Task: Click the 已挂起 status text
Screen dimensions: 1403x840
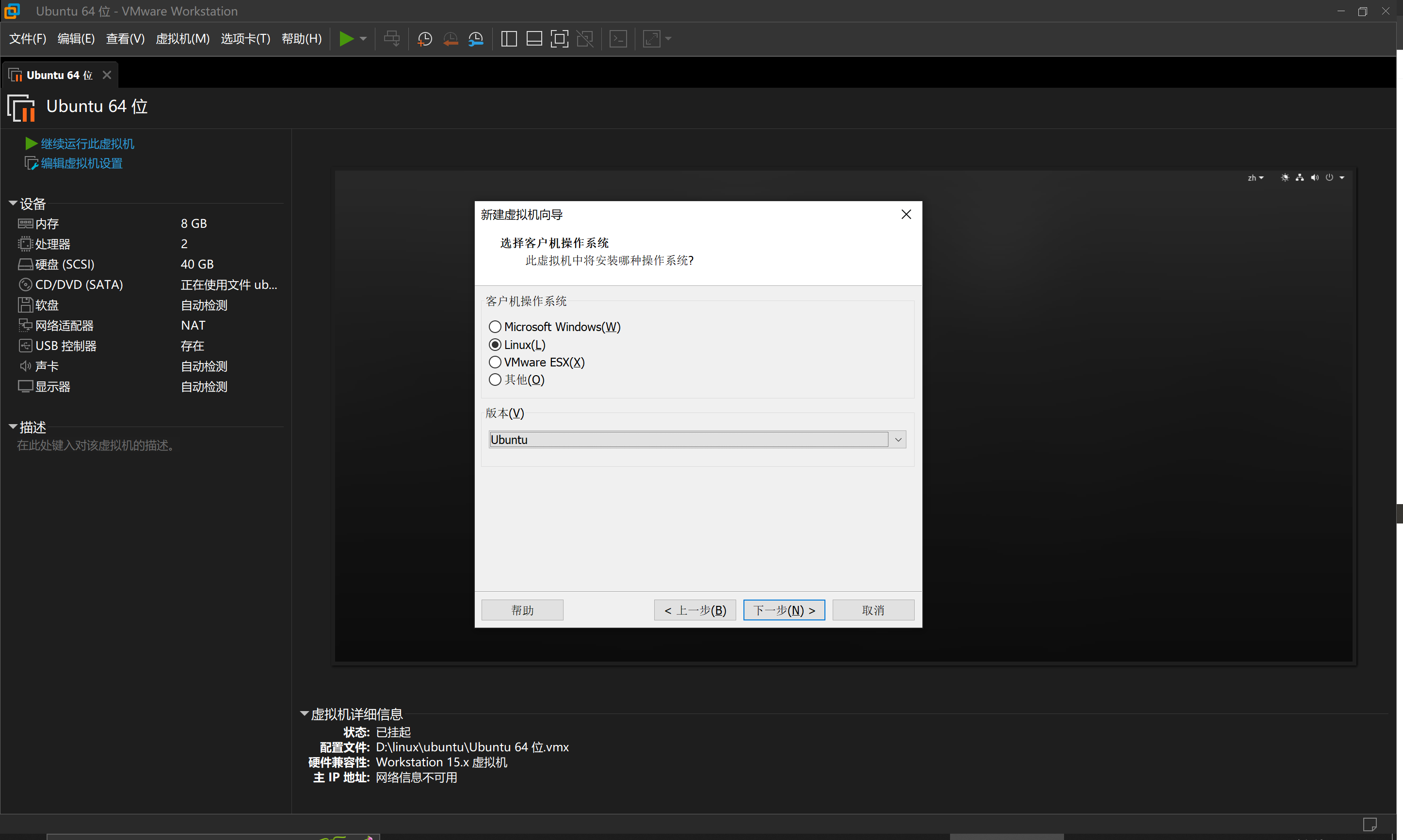Action: [393, 732]
